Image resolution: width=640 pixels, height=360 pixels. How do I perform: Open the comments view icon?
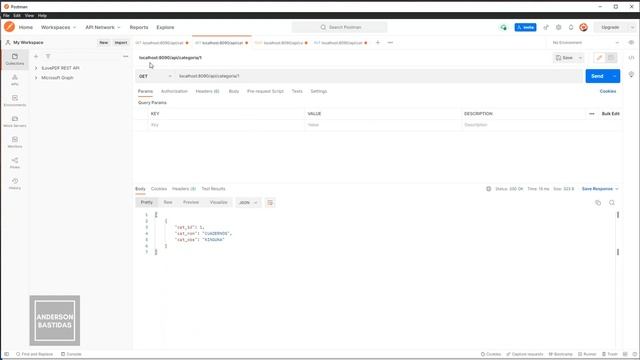(x=611, y=58)
